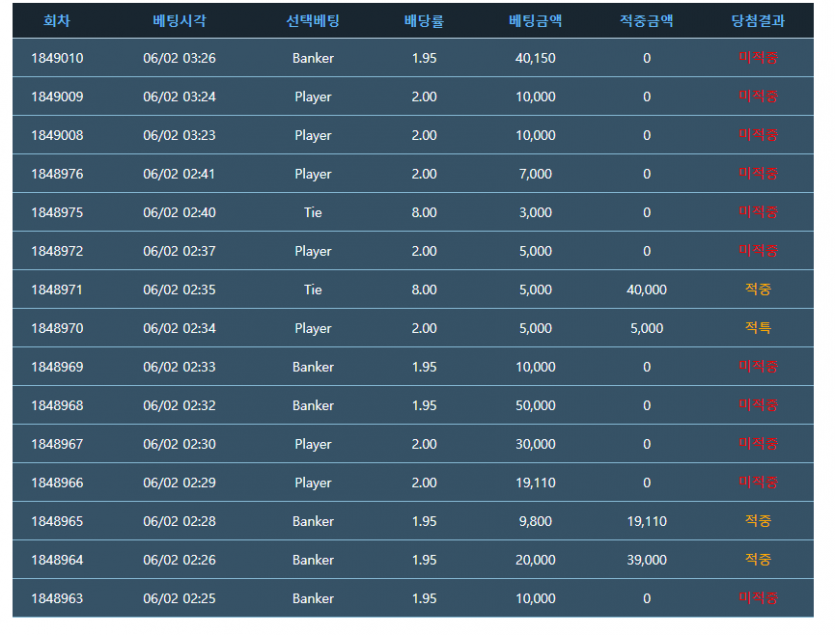Click the 당첨결과 column header
This screenshot has width=835, height=635.
click(x=758, y=21)
